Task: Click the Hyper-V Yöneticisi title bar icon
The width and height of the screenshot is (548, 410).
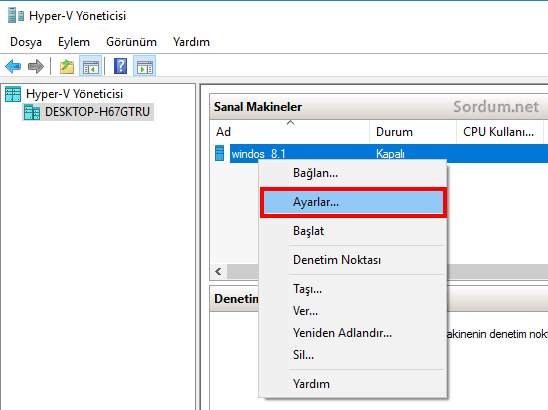Action: (x=16, y=16)
